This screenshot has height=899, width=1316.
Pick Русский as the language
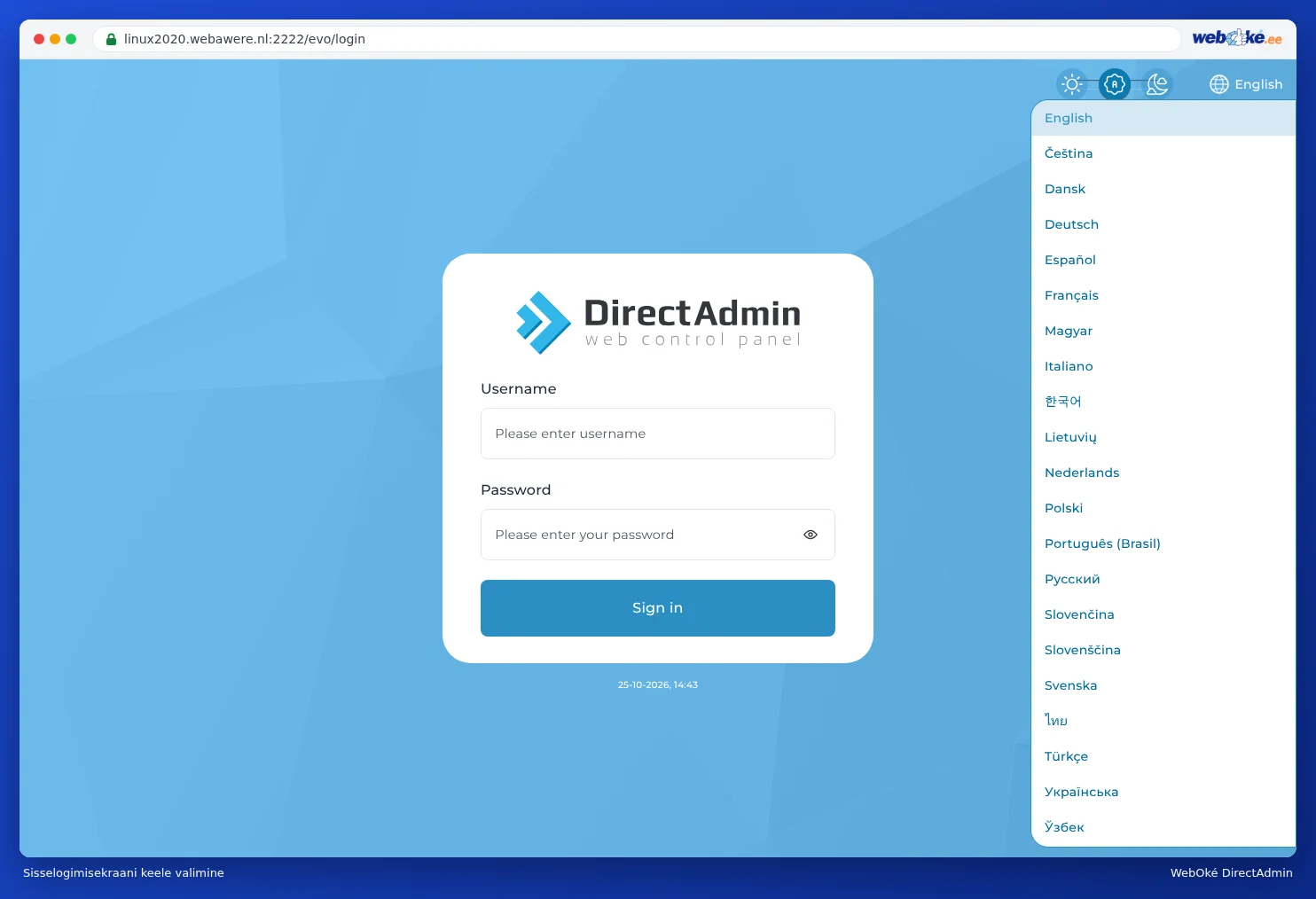pyautogui.click(x=1163, y=579)
